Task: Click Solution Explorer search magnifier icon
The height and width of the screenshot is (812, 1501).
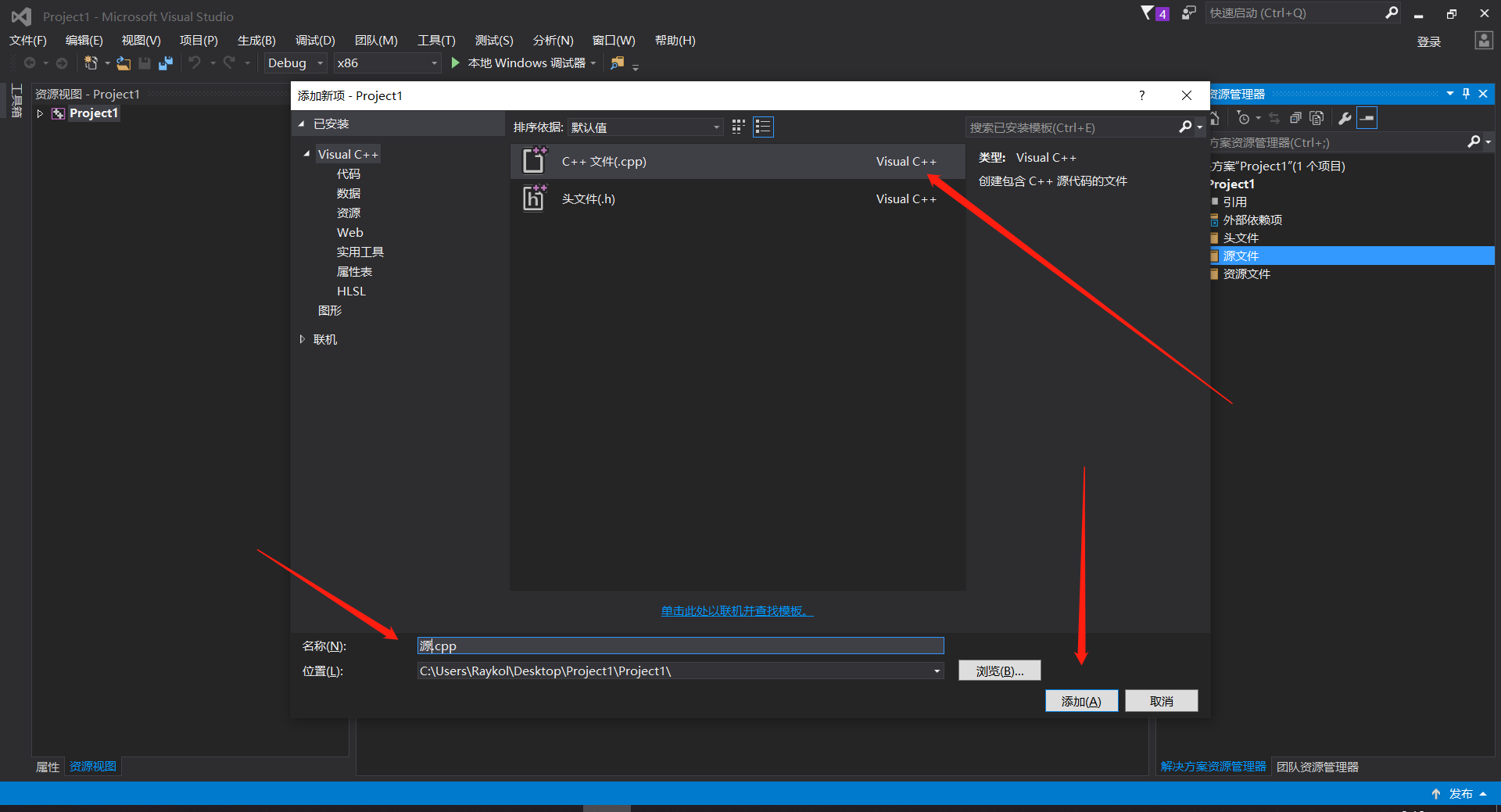Action: (1474, 141)
